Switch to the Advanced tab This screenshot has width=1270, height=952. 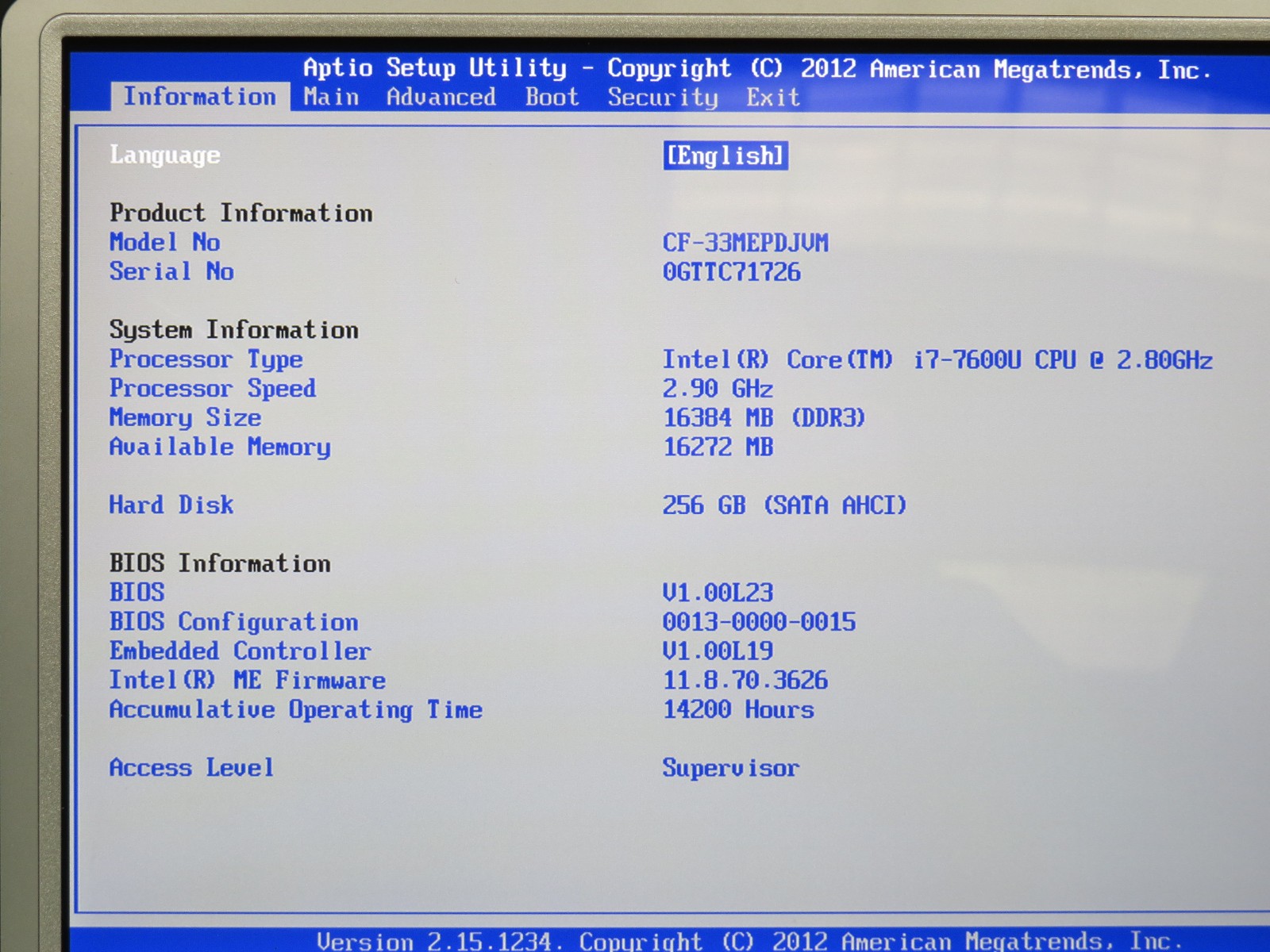tap(441, 97)
